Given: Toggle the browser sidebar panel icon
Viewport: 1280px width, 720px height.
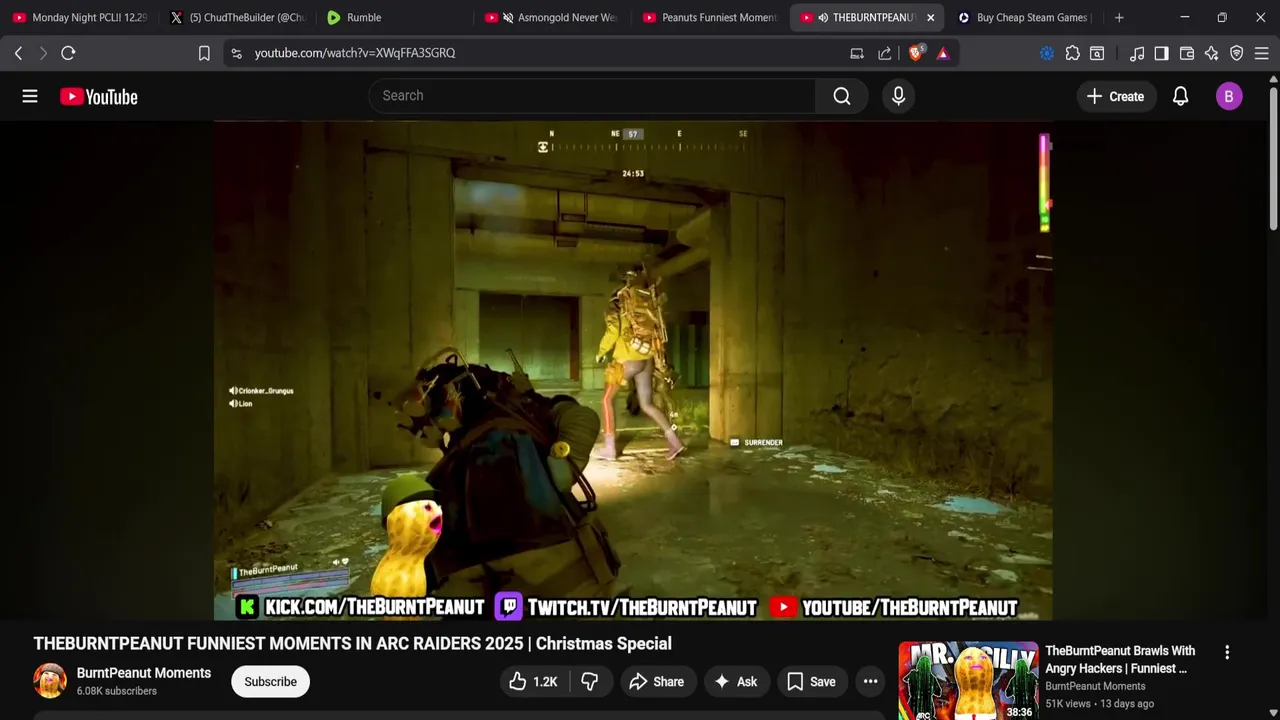Looking at the screenshot, I should [1161, 53].
